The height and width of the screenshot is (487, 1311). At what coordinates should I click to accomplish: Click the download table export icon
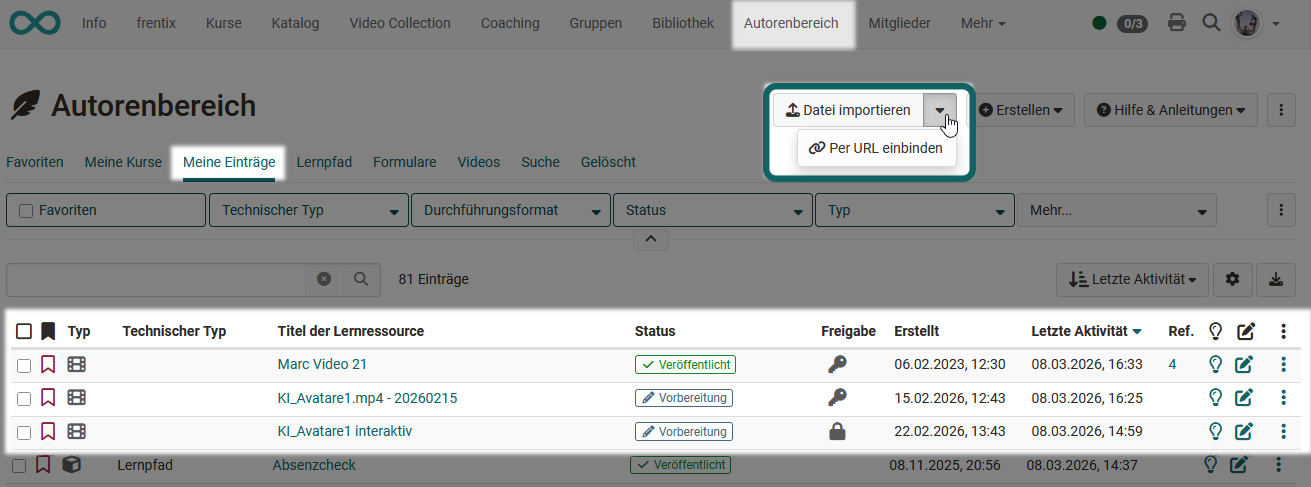click(1275, 280)
